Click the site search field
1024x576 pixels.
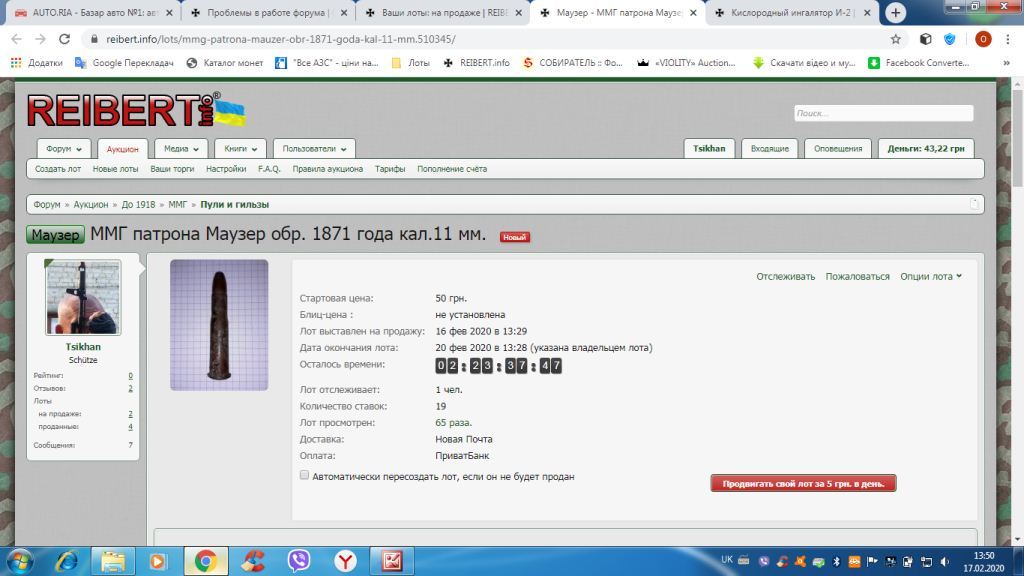point(883,113)
